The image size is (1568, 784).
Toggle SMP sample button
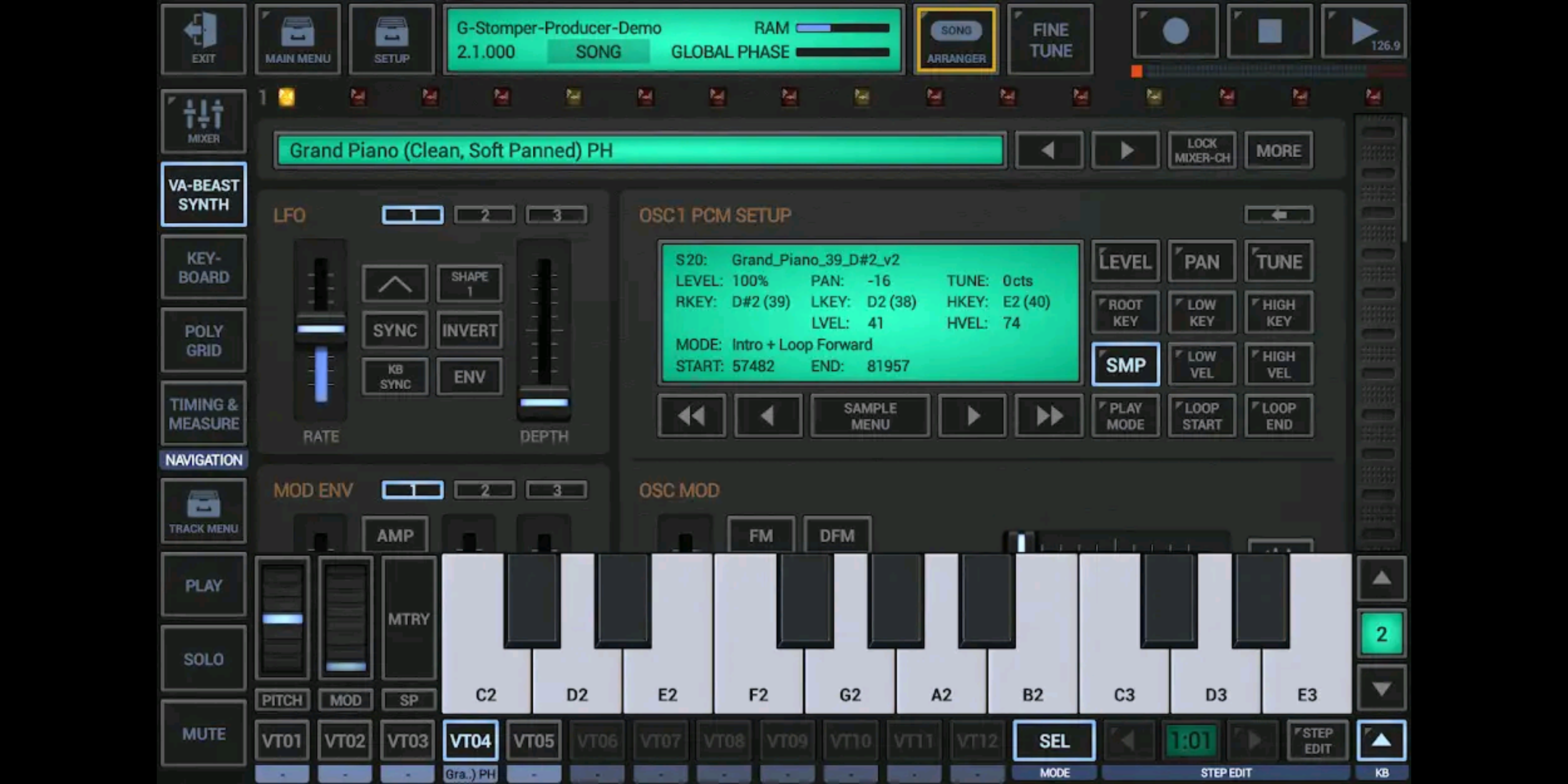[x=1125, y=364]
